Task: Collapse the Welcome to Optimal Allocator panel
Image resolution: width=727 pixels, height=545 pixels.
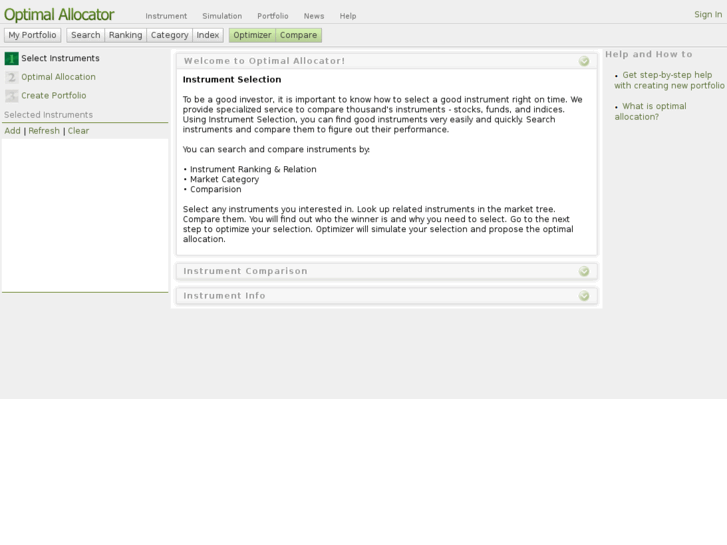Action: pyautogui.click(x=584, y=61)
